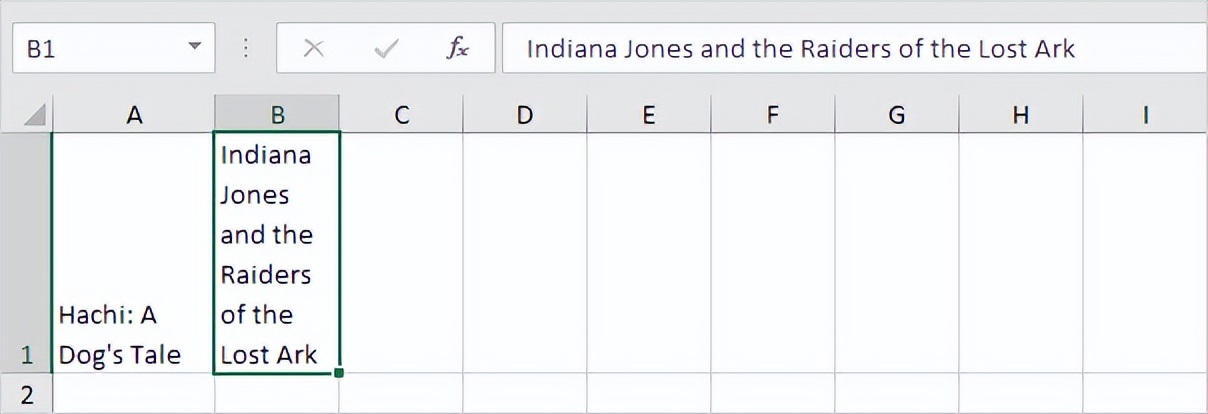This screenshot has width=1208, height=414.
Task: Click empty cell D1
Action: [524, 253]
